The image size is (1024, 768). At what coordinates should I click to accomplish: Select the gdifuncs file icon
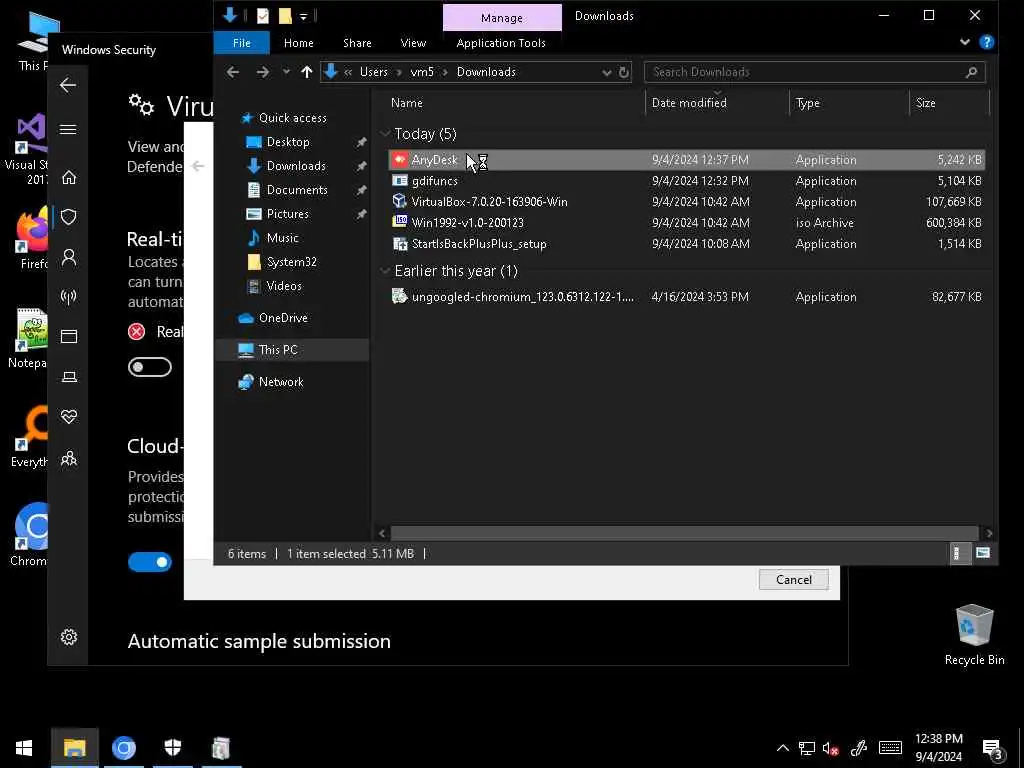[400, 181]
